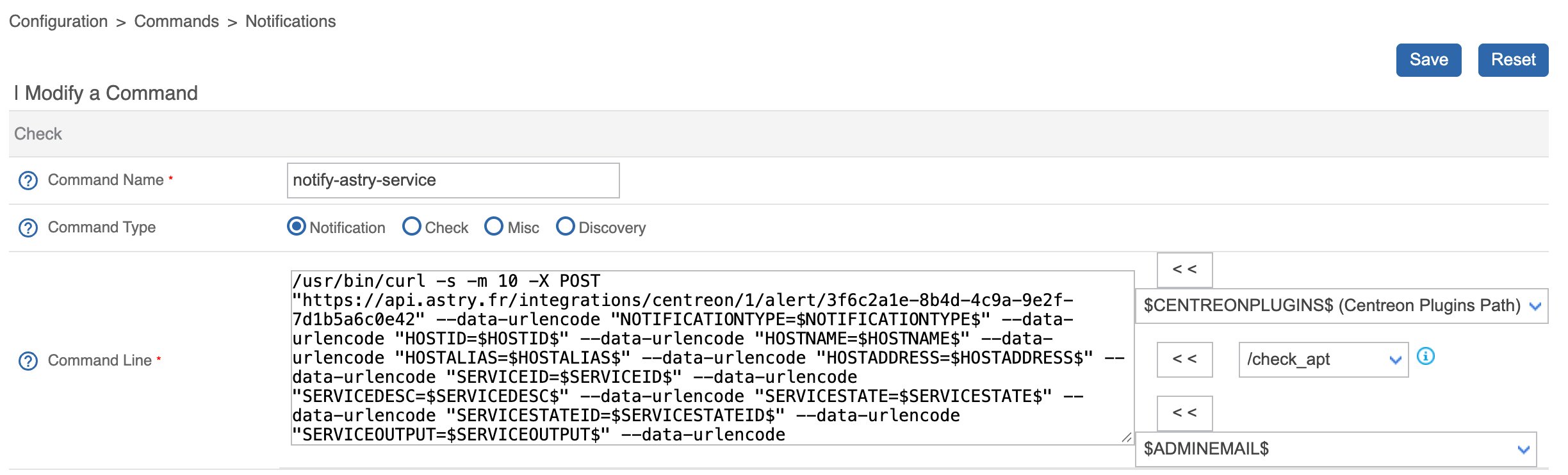Open help icon for Command Type
1568x475 pixels.
[28, 228]
